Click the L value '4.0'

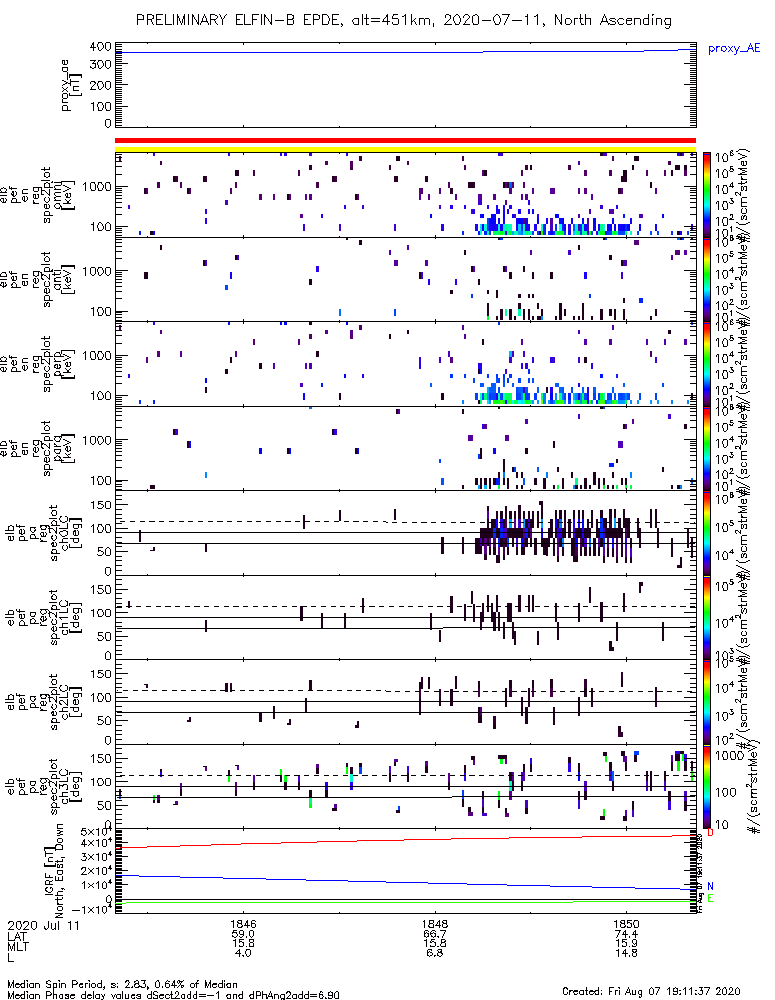243,953
